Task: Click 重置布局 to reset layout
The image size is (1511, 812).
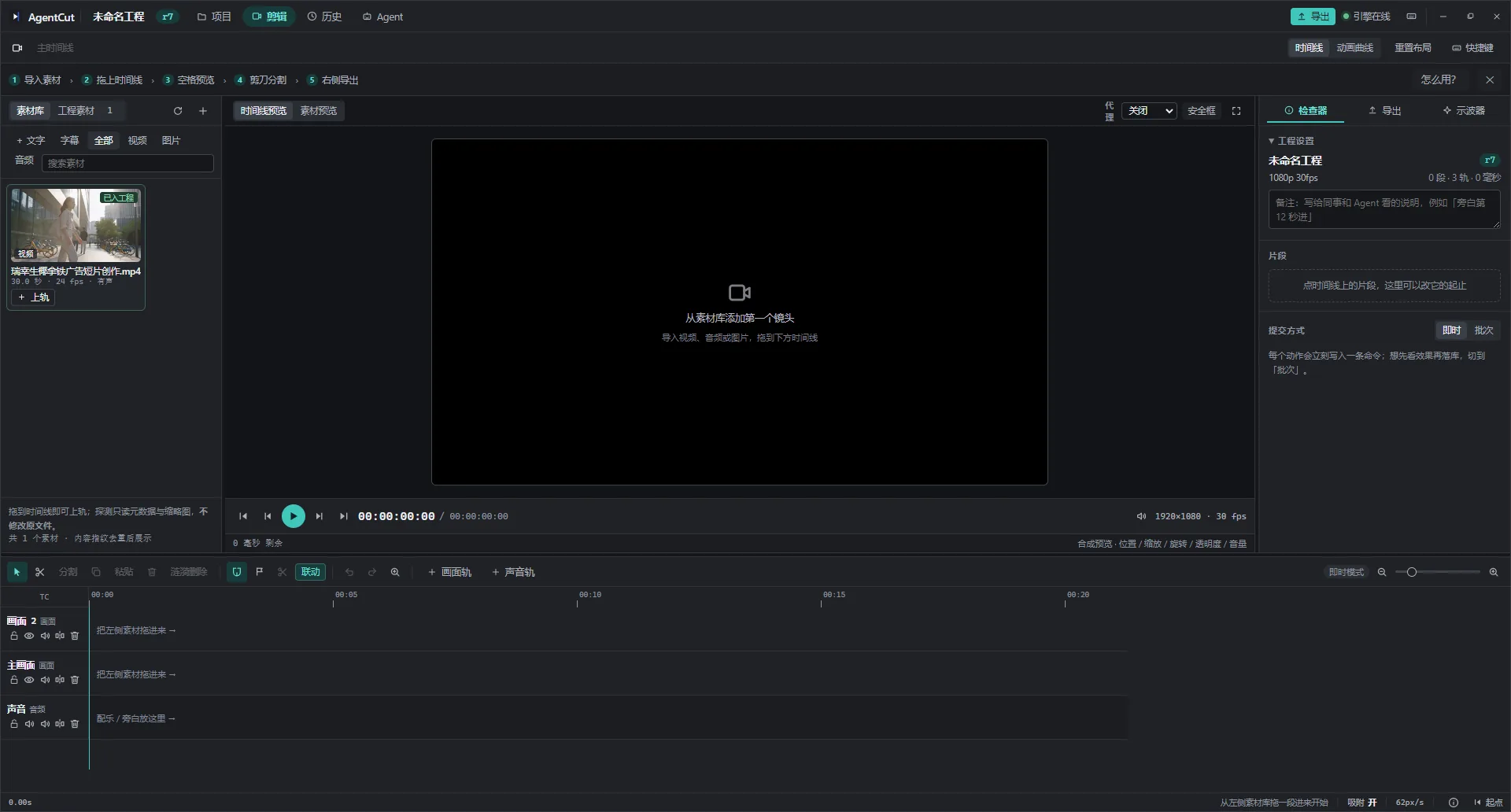Action: tap(1413, 48)
